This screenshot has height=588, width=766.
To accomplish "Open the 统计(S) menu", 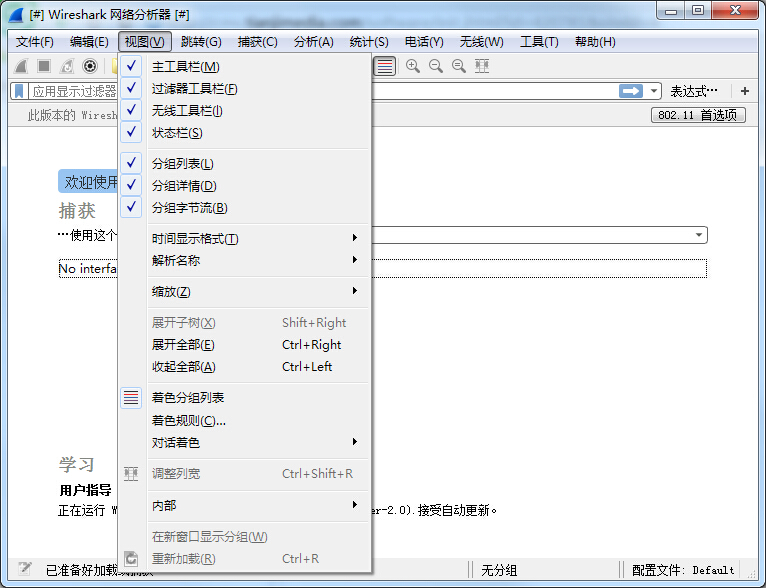I will 369,42.
